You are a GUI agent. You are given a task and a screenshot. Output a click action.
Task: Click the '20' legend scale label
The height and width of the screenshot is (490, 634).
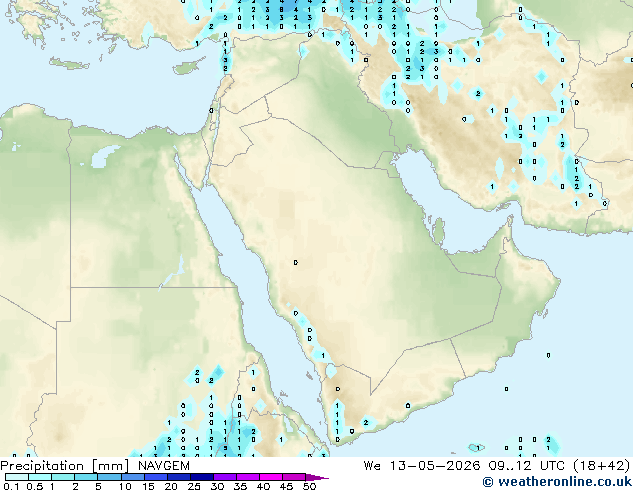[171, 486]
